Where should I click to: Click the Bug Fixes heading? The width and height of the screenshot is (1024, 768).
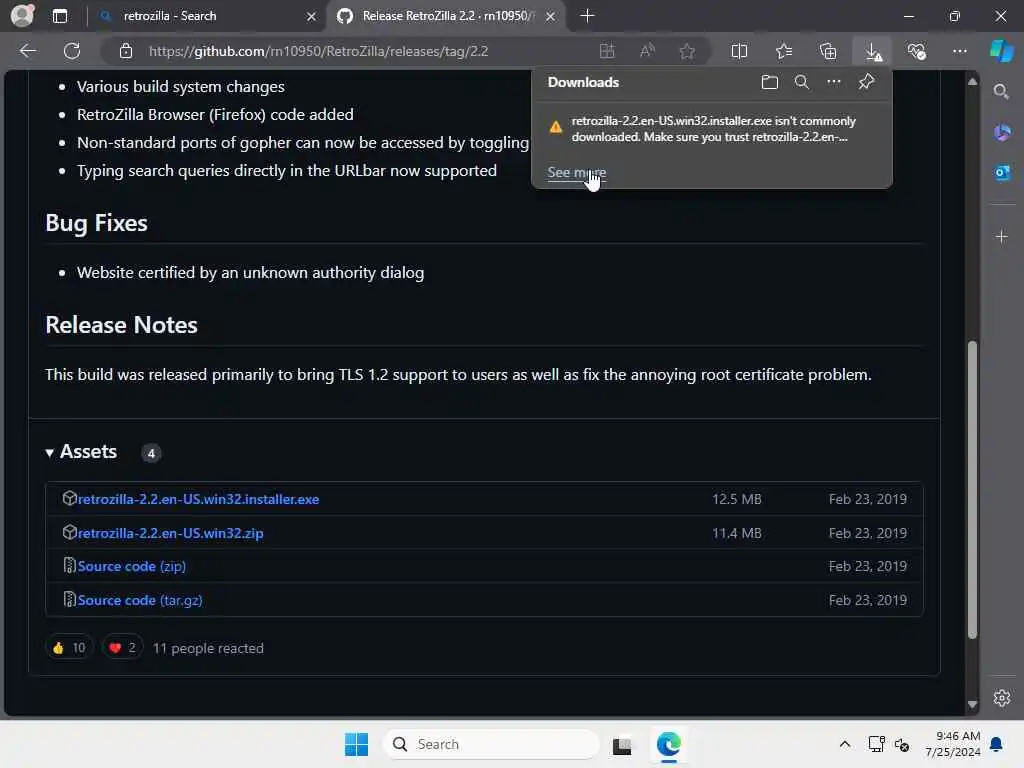tap(97, 223)
